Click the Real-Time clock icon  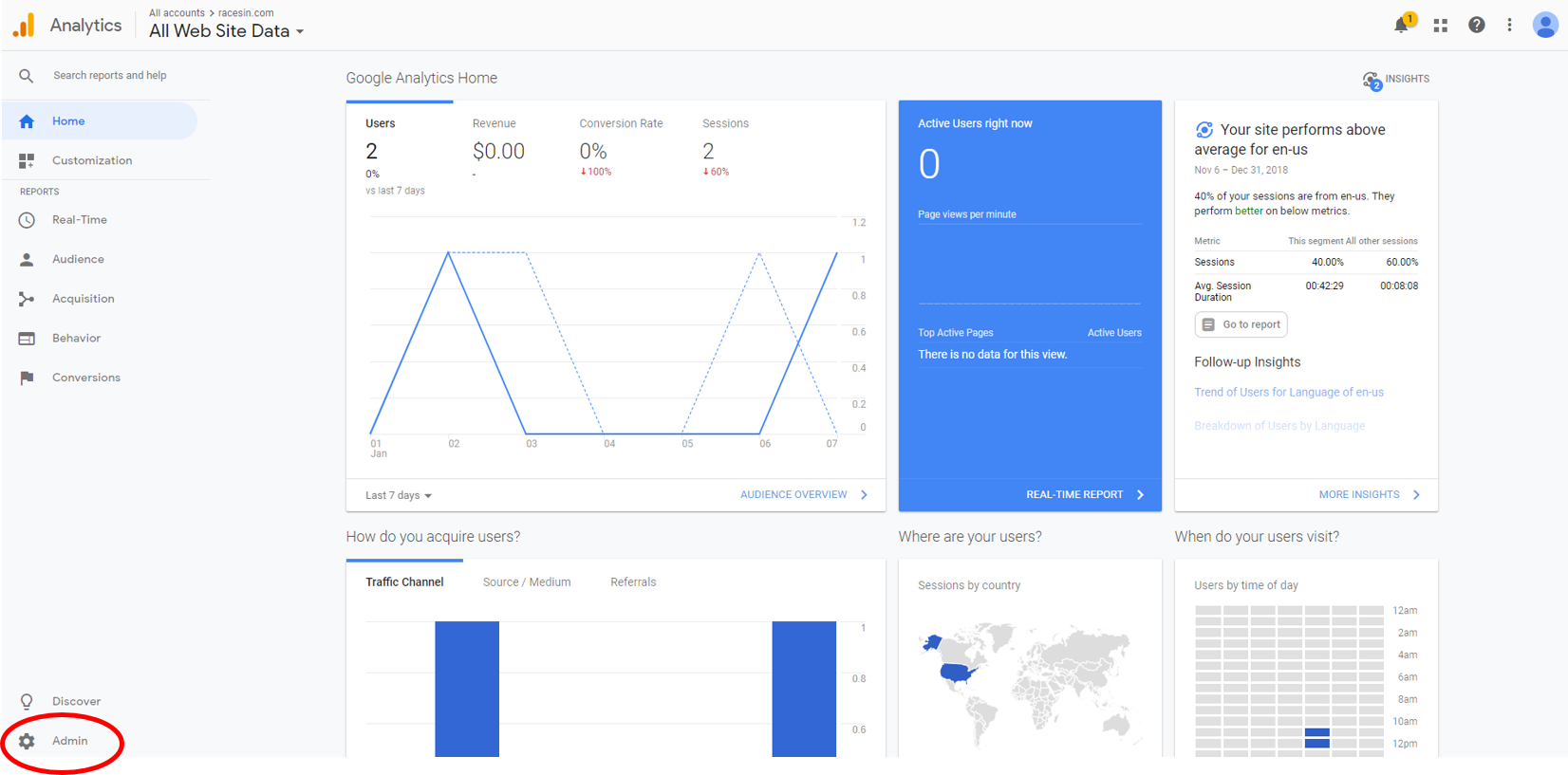pos(27,220)
